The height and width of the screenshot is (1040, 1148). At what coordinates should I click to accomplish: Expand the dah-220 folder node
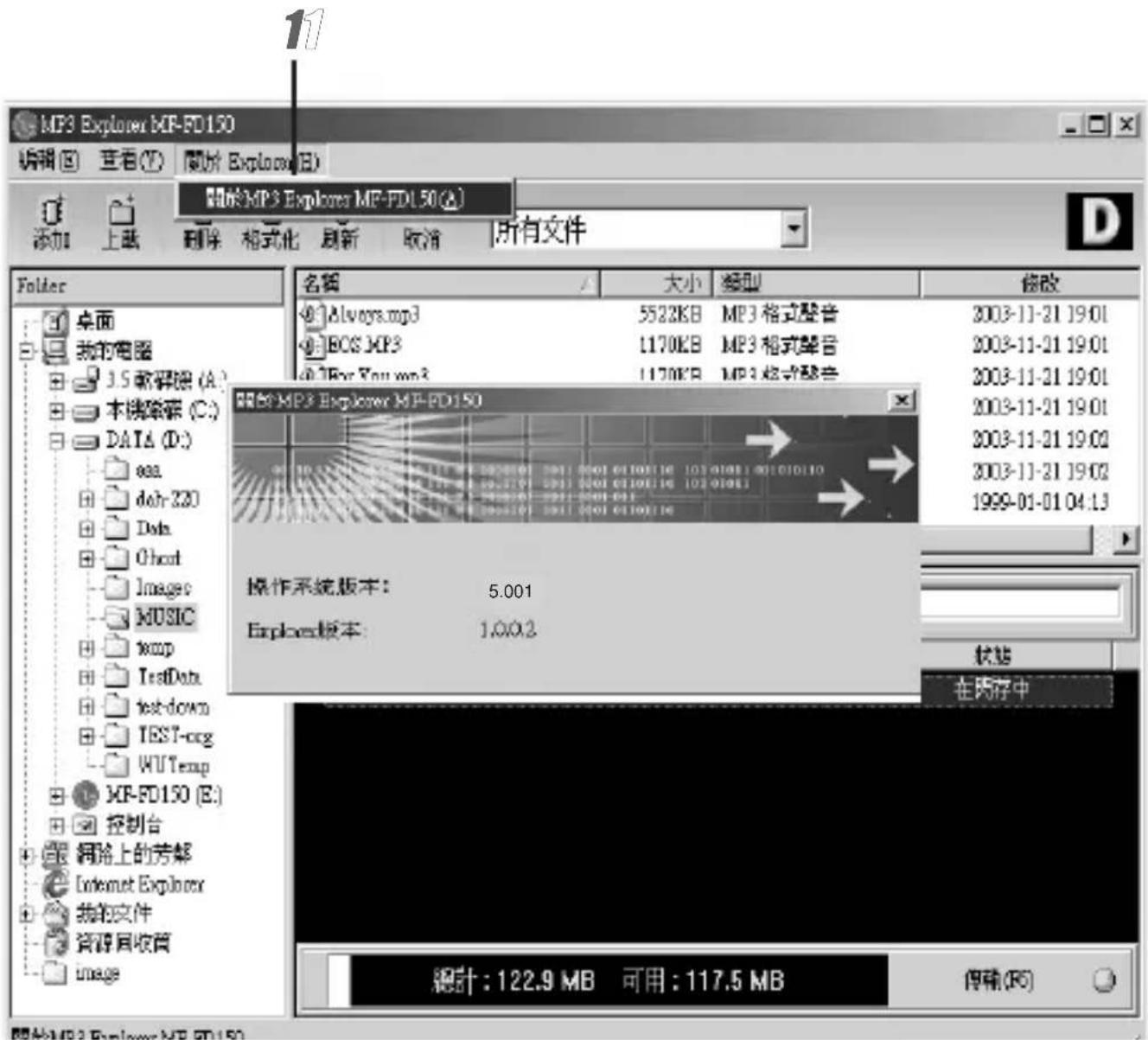[x=86, y=499]
